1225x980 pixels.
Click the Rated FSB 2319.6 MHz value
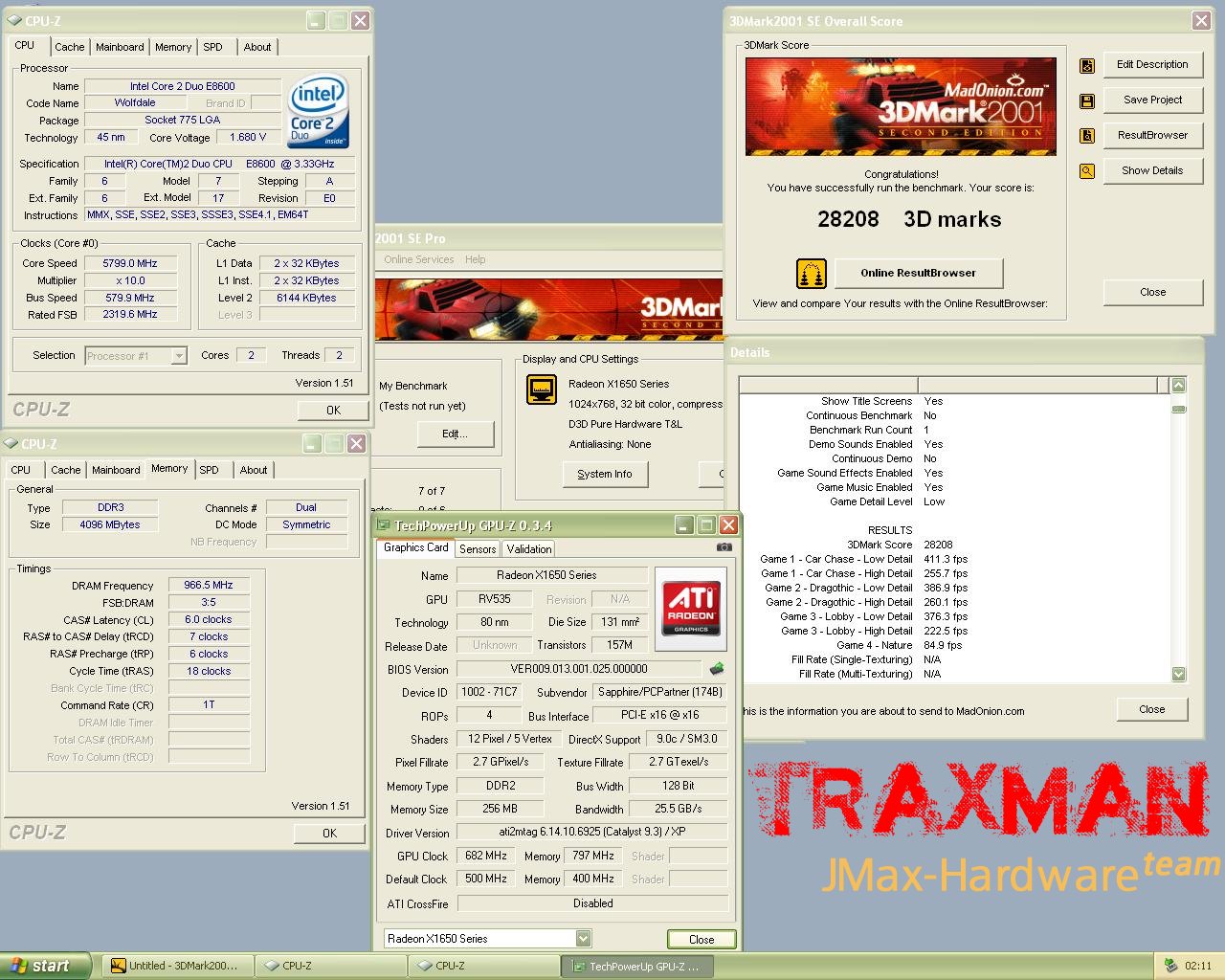tap(130, 315)
